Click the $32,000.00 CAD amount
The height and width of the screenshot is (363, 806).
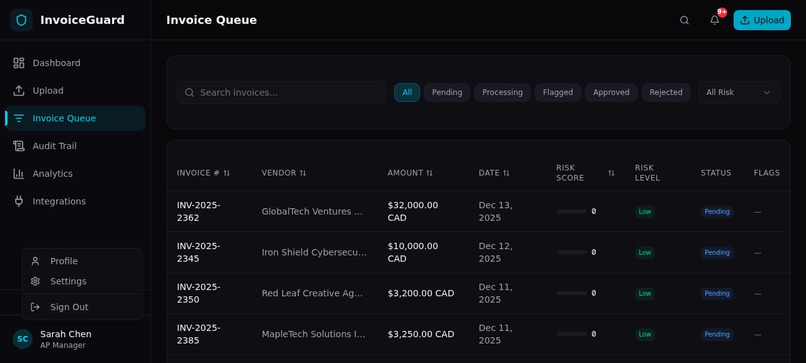[413, 211]
